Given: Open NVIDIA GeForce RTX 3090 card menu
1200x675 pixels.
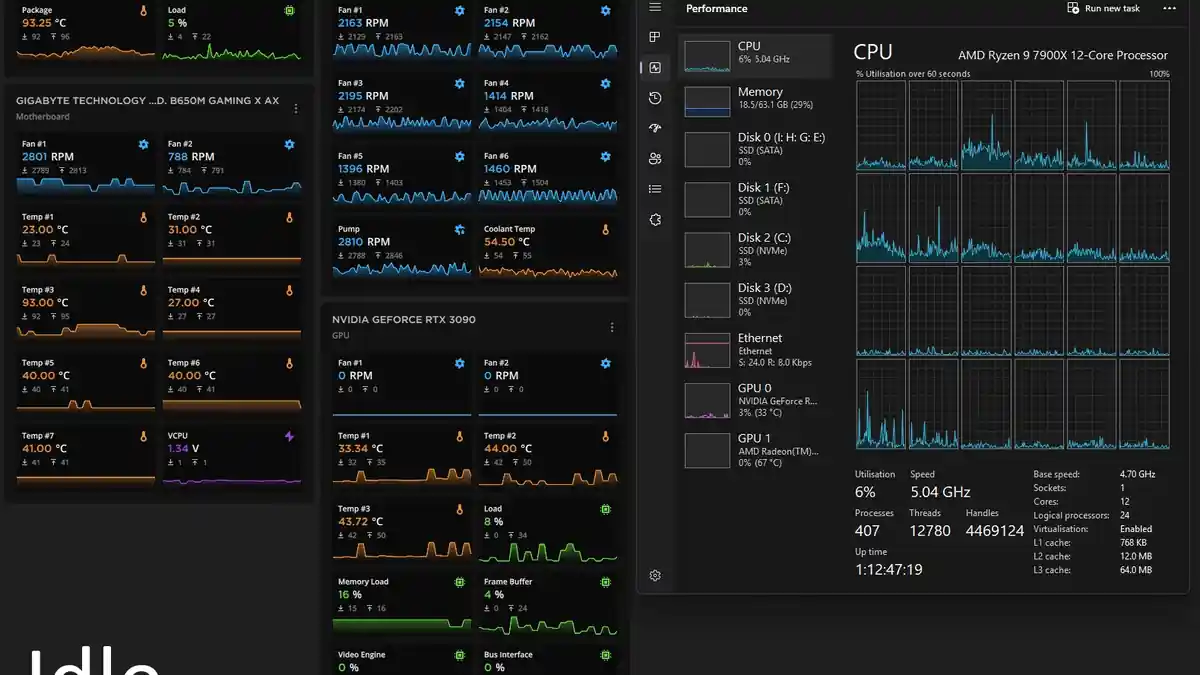Looking at the screenshot, I should [612, 327].
